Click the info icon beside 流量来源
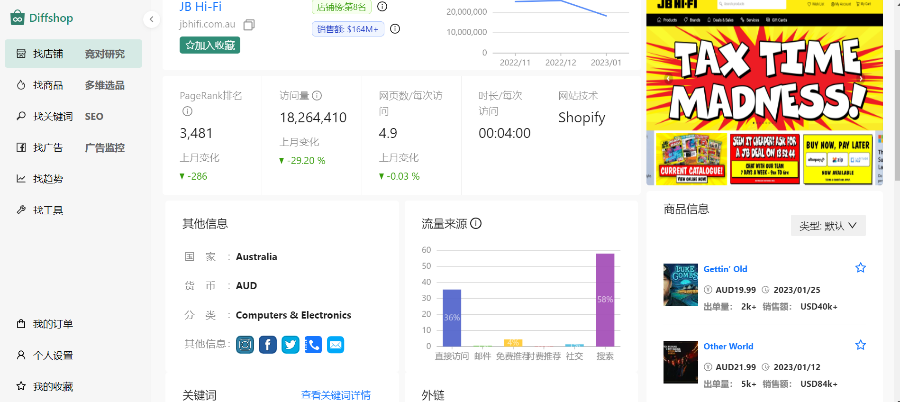The height and width of the screenshot is (402, 900). point(476,224)
